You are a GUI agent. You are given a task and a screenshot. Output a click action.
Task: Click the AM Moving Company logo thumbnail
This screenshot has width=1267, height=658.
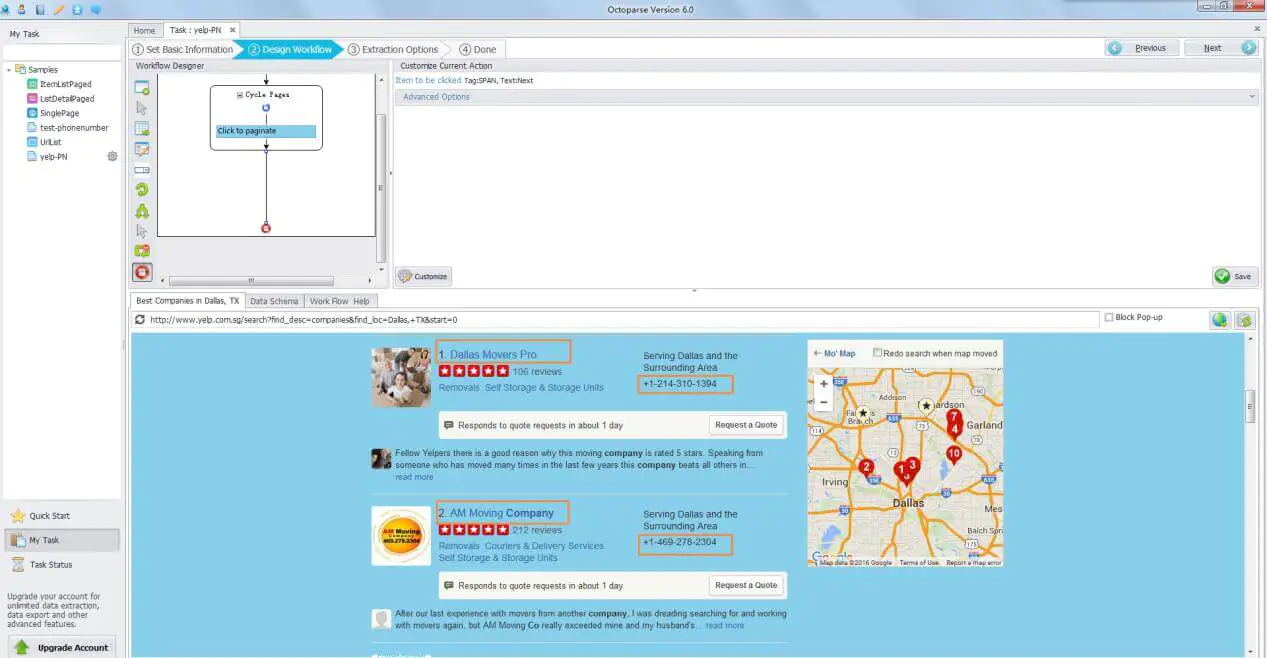(x=401, y=536)
